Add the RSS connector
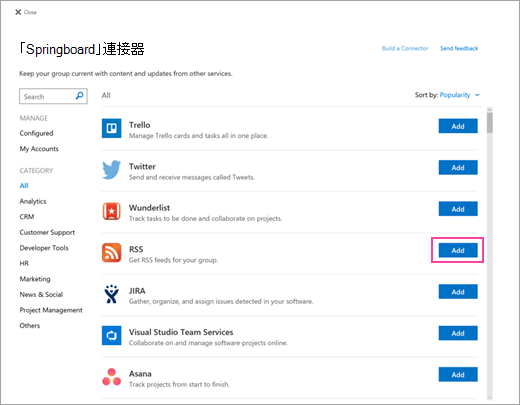Viewport: 520px width, 405px height. (458, 250)
